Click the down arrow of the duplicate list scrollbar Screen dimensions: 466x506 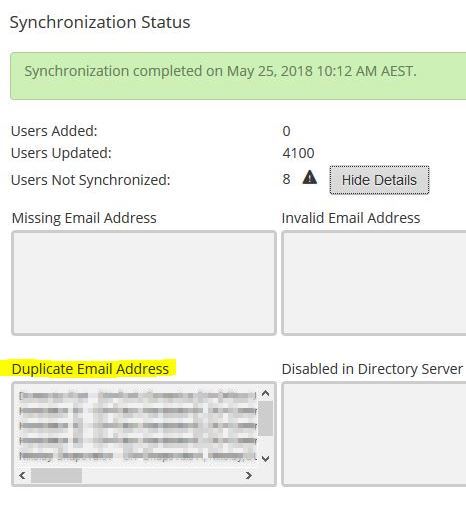point(265,459)
